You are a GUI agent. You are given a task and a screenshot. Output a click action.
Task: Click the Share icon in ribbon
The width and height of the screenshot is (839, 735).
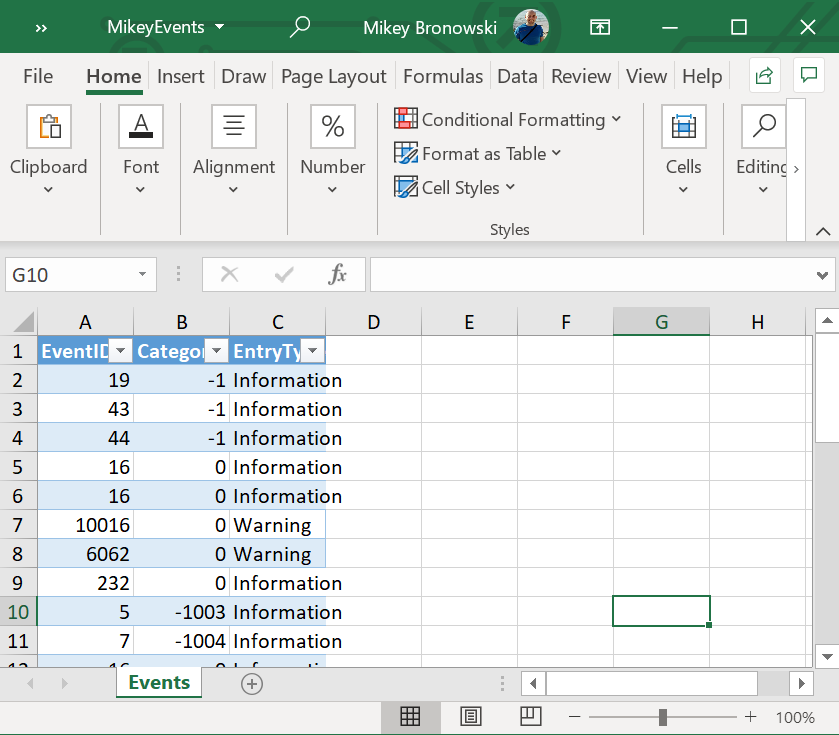click(765, 76)
